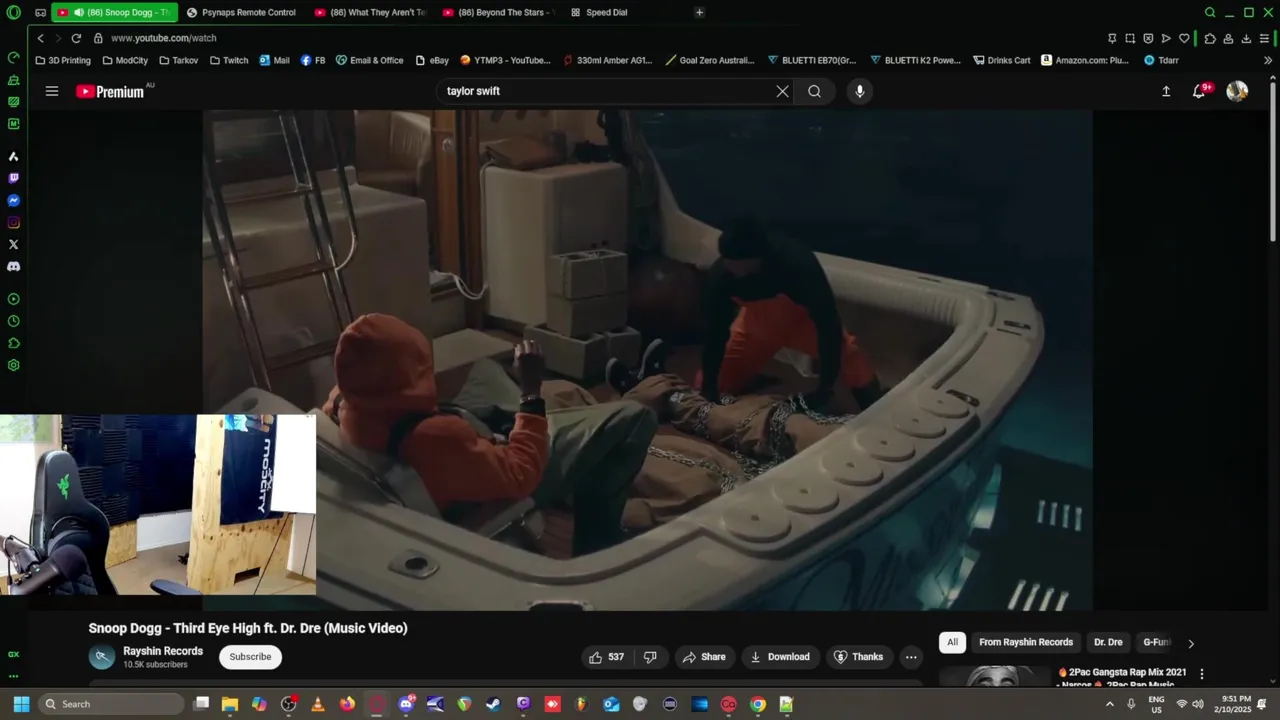Go back in browser history
The width and height of the screenshot is (1280, 720).
[x=40, y=38]
